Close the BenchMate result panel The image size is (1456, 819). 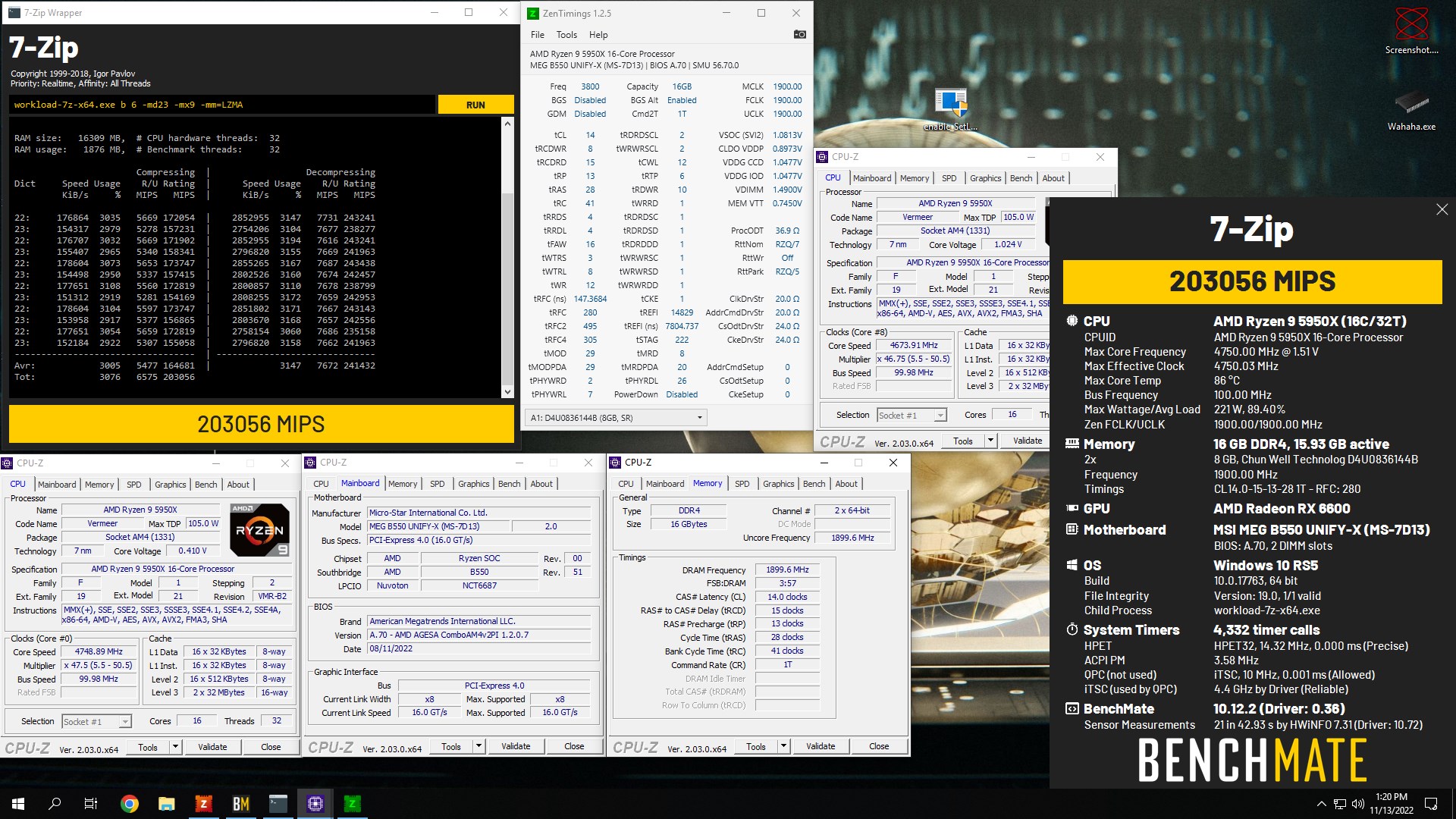1442,209
